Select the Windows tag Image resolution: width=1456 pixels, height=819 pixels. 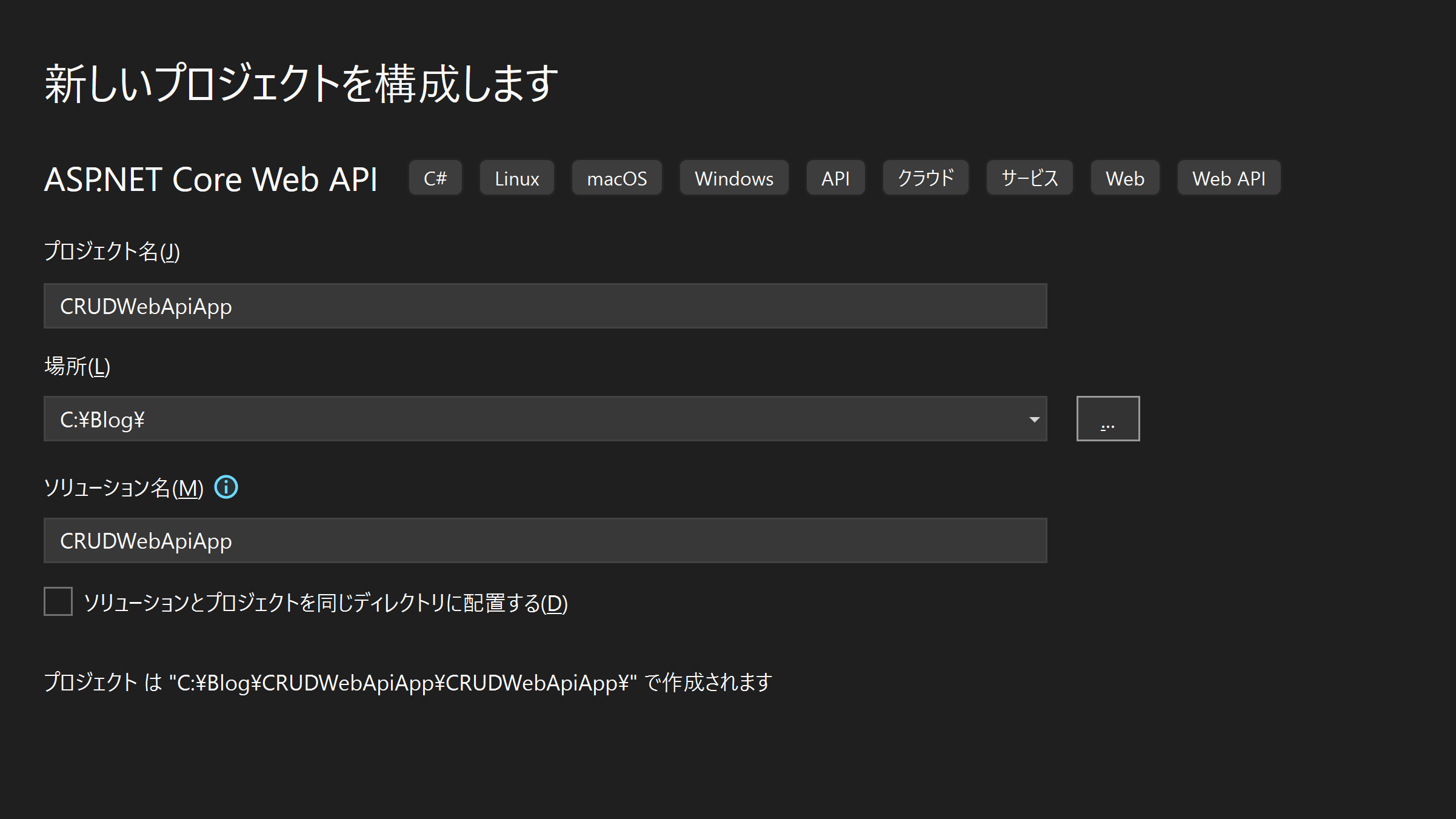point(733,178)
